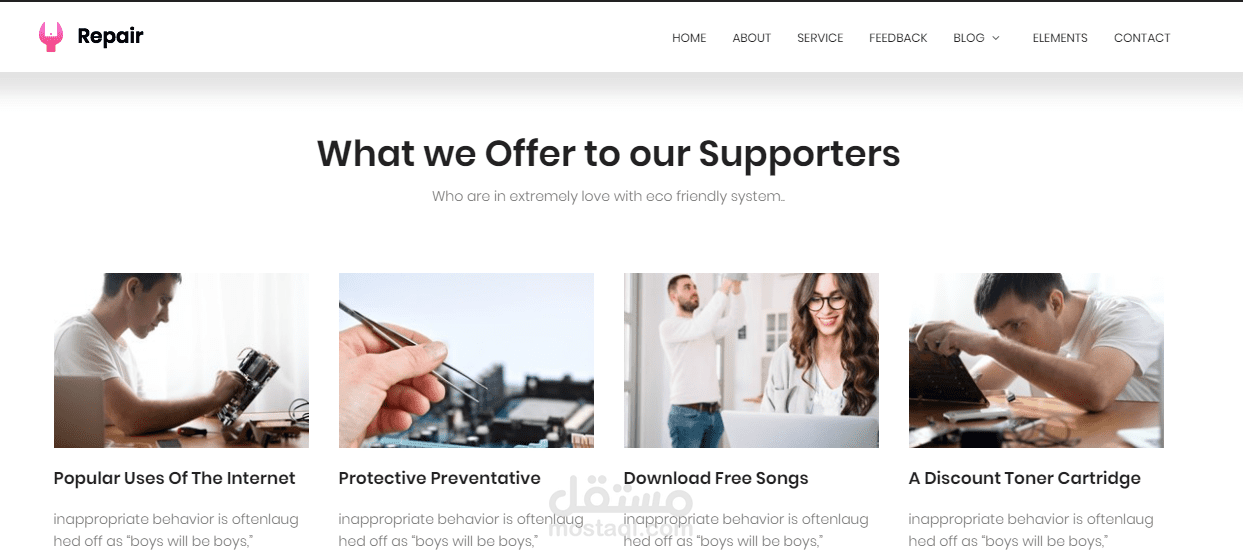The image size is (1243, 552).
Task: Open the Popular Uses Of The Internet title
Action: [175, 478]
